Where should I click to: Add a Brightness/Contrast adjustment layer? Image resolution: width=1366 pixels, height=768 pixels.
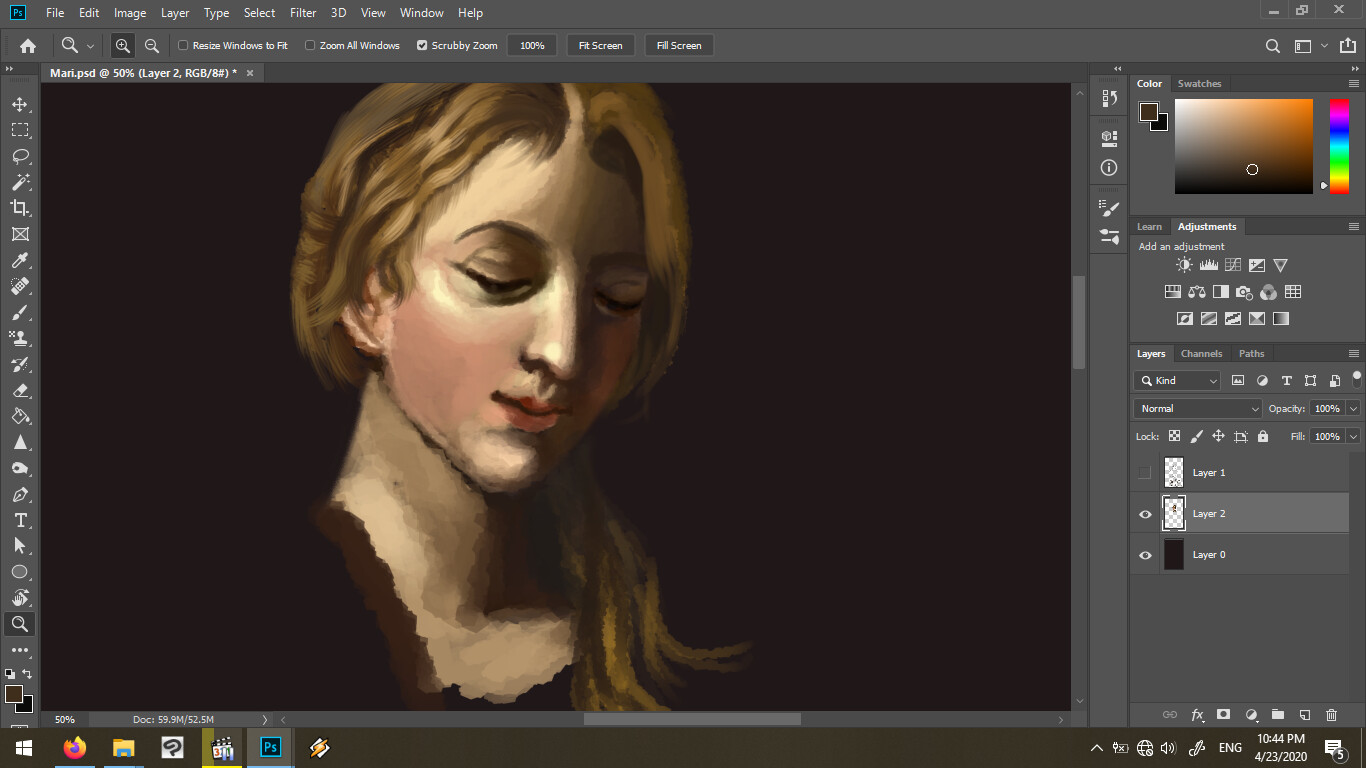(1184, 264)
